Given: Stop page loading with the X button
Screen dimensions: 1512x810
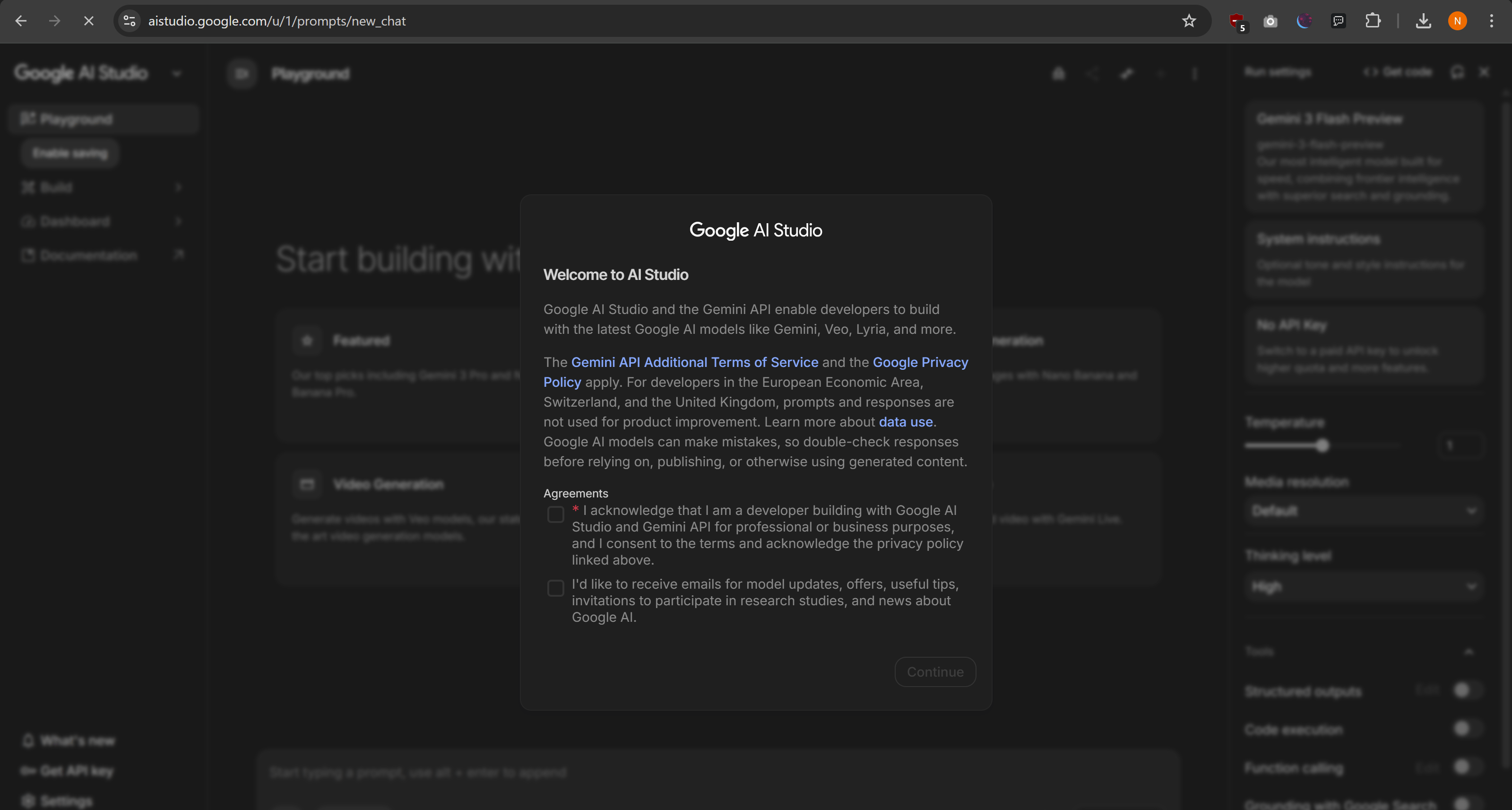Looking at the screenshot, I should [89, 21].
